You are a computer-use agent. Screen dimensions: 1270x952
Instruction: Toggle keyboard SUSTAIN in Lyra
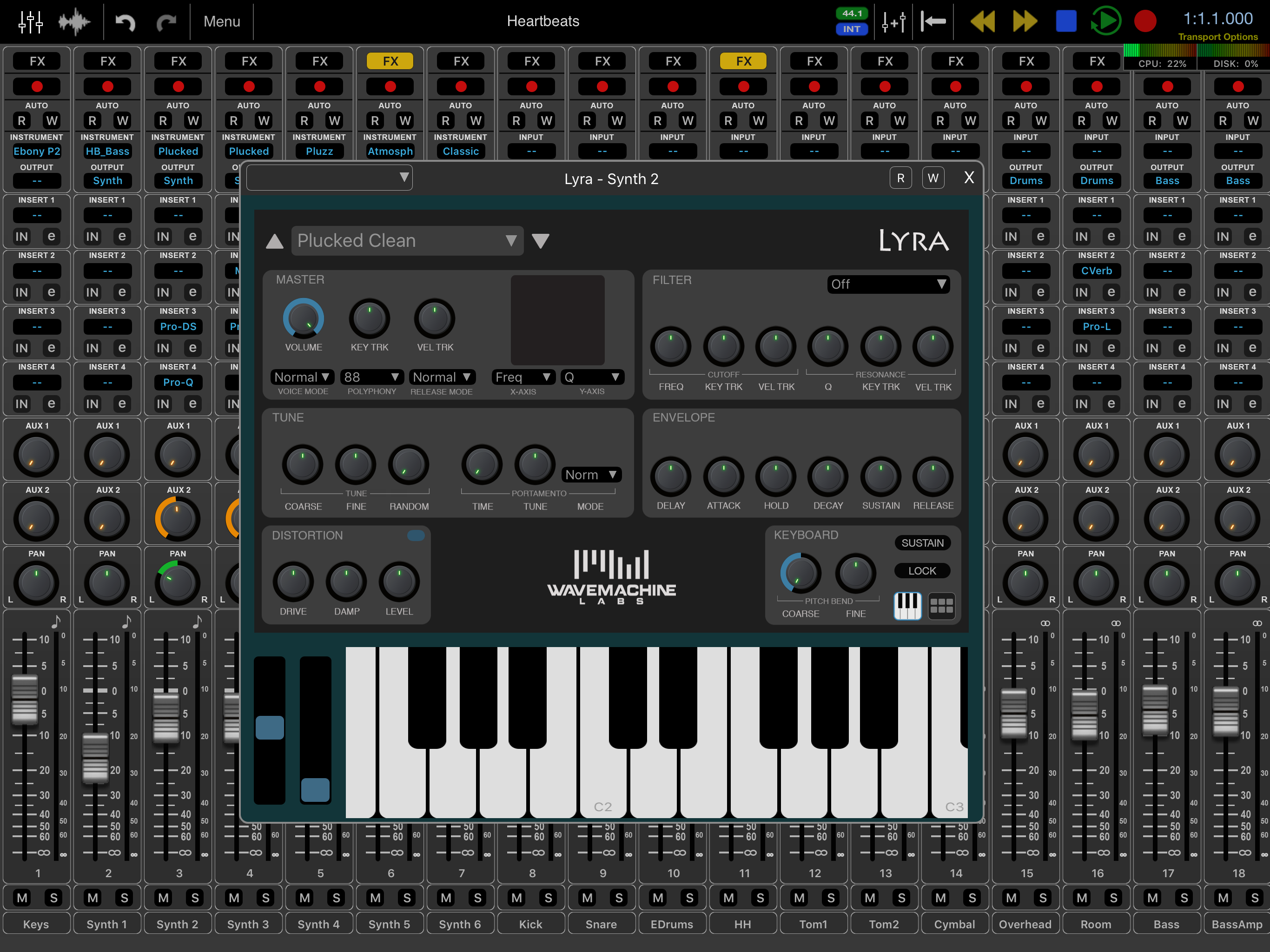(x=922, y=543)
